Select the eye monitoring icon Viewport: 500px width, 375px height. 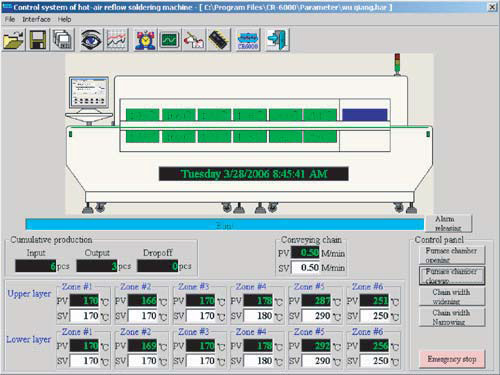(x=91, y=40)
